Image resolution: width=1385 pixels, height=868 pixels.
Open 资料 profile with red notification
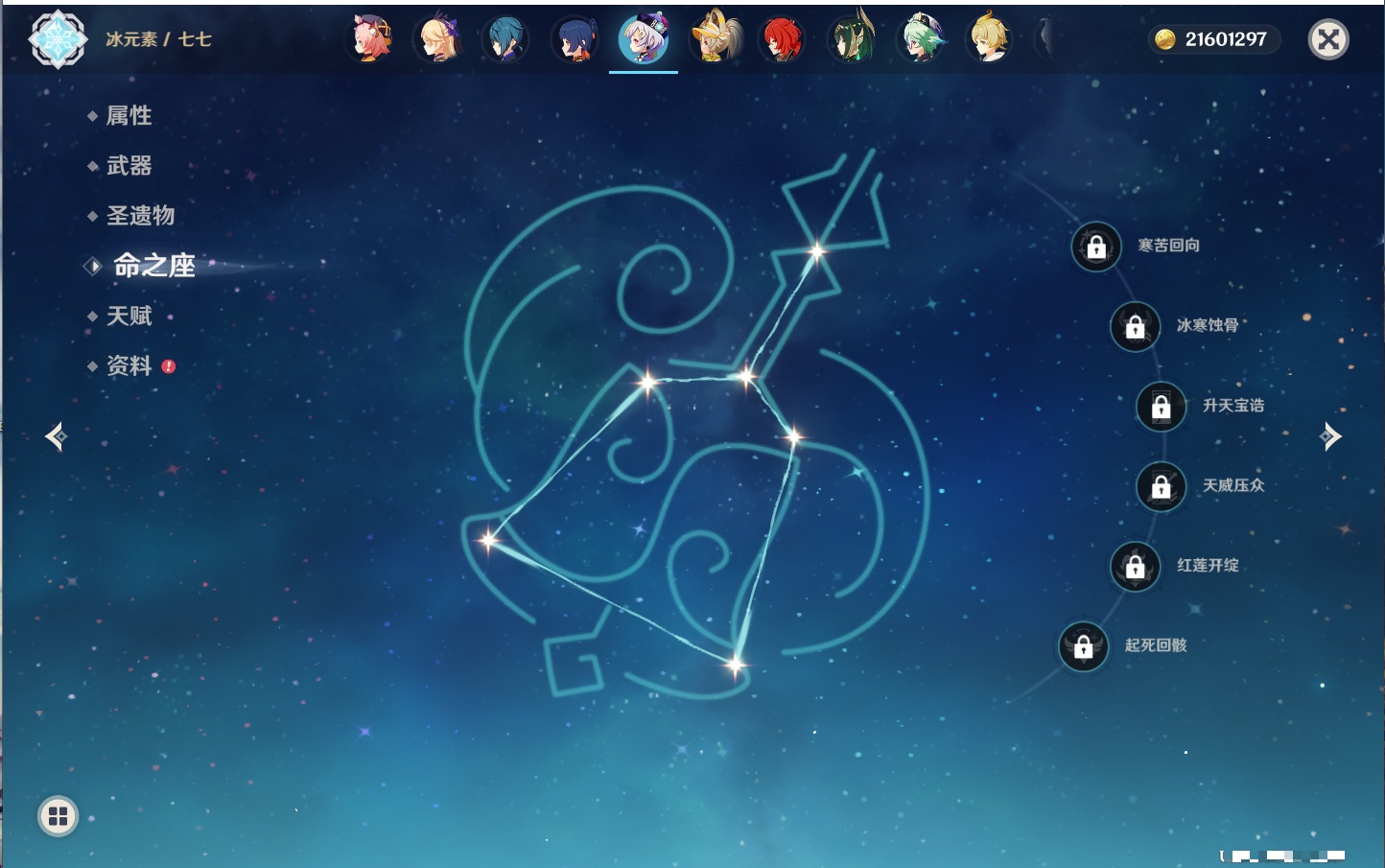coord(129,366)
